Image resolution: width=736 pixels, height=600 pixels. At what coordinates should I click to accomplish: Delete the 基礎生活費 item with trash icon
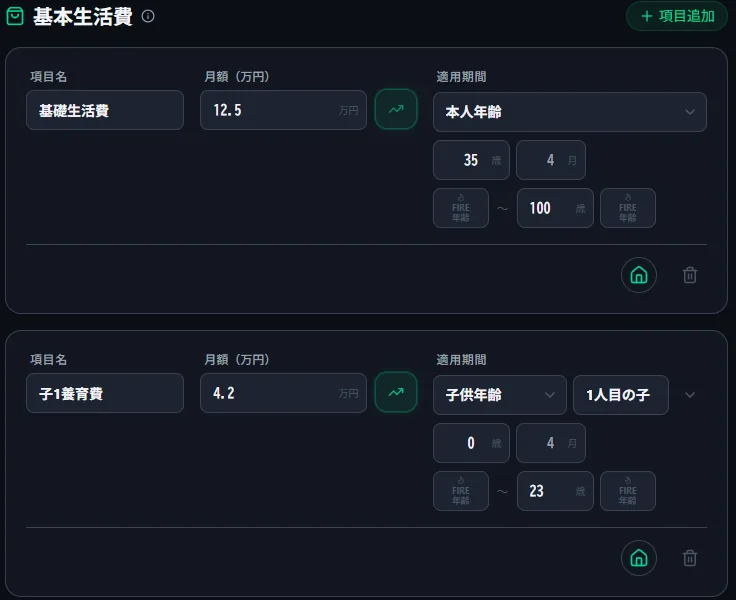click(x=690, y=275)
